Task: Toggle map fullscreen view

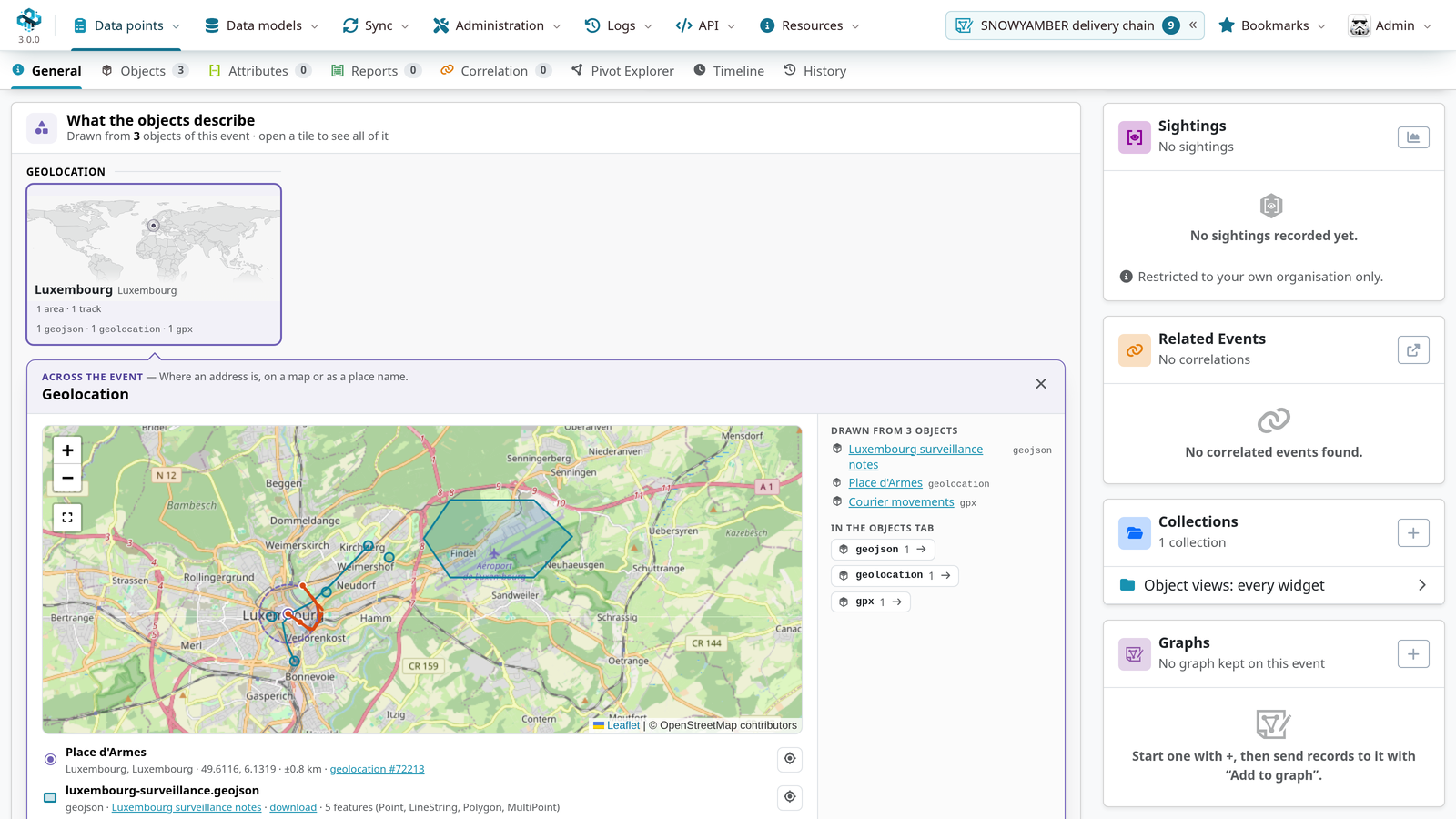Action: click(67, 518)
